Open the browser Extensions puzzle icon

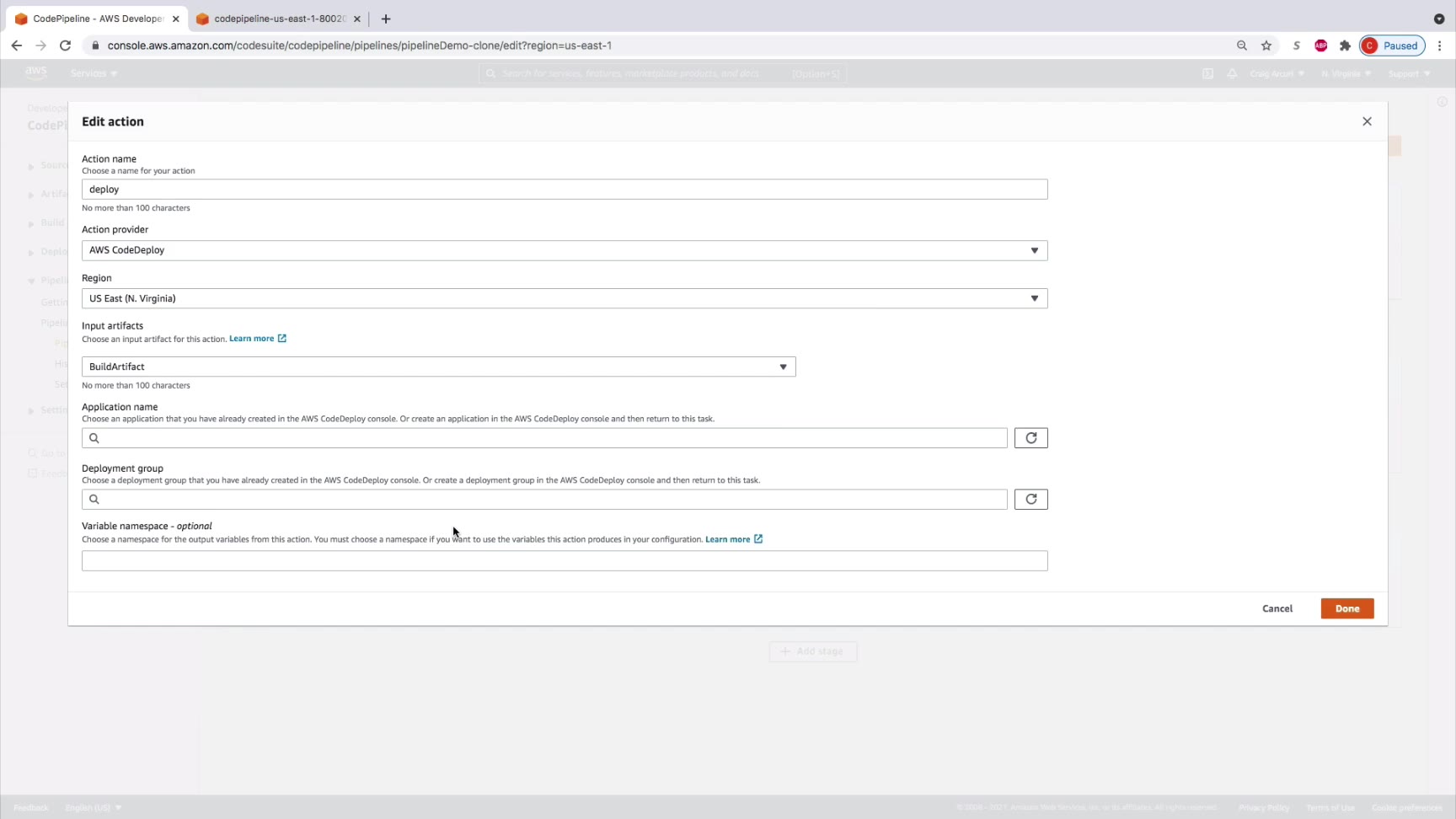[x=1345, y=45]
